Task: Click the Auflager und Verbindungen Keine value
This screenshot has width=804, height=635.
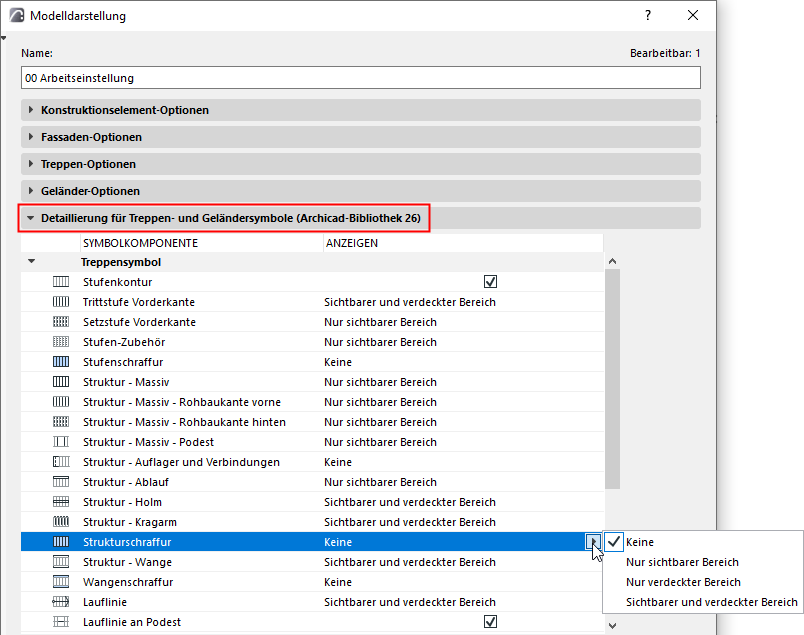Action: pos(338,462)
